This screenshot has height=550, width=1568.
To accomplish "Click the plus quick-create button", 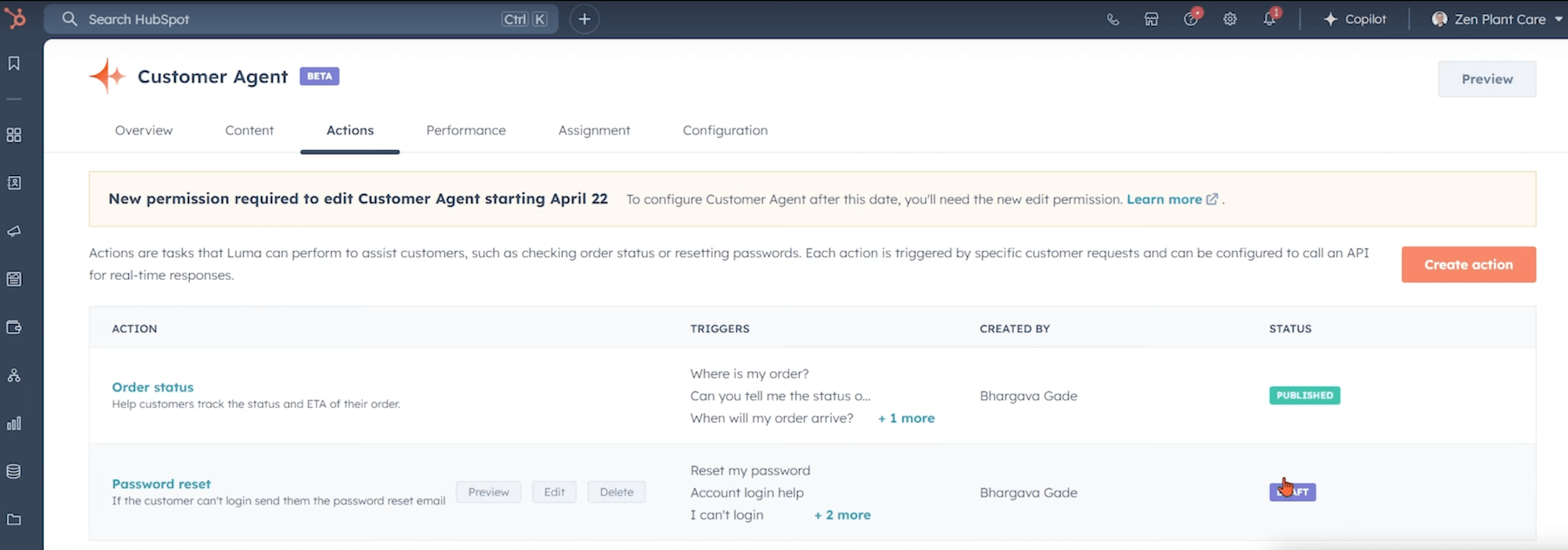I will (584, 19).
